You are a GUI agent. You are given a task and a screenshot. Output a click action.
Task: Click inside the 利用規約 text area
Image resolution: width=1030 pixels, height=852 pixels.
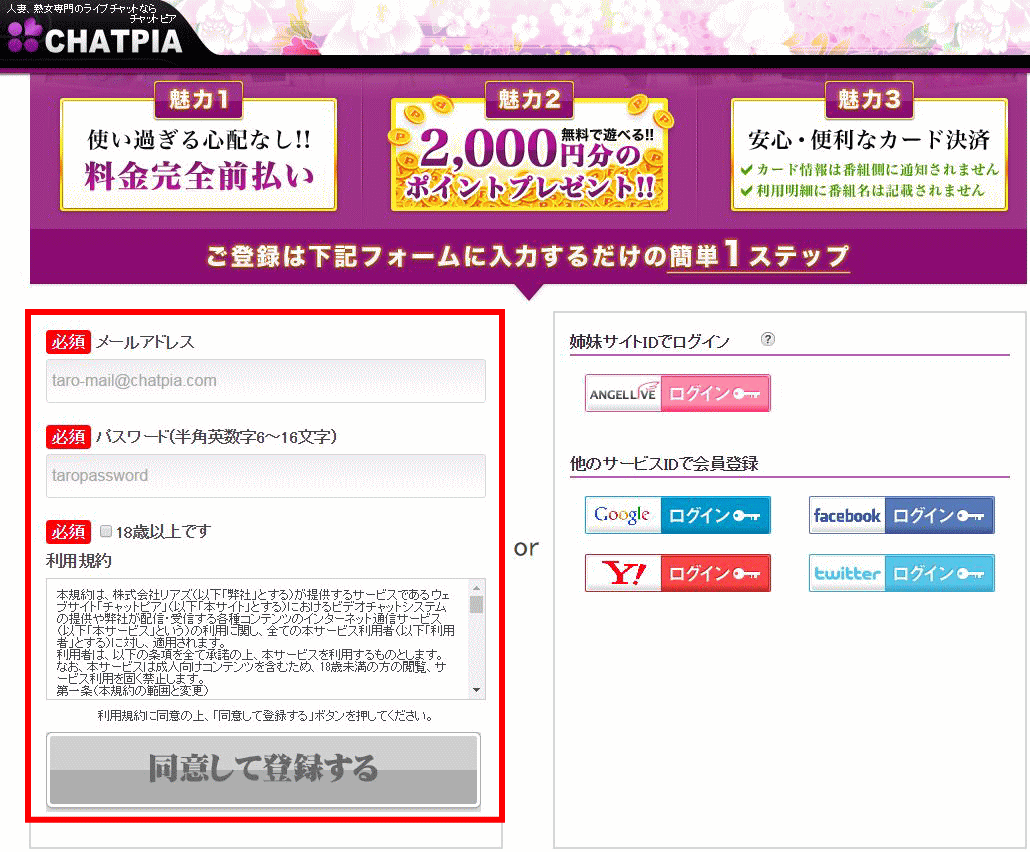pos(256,638)
